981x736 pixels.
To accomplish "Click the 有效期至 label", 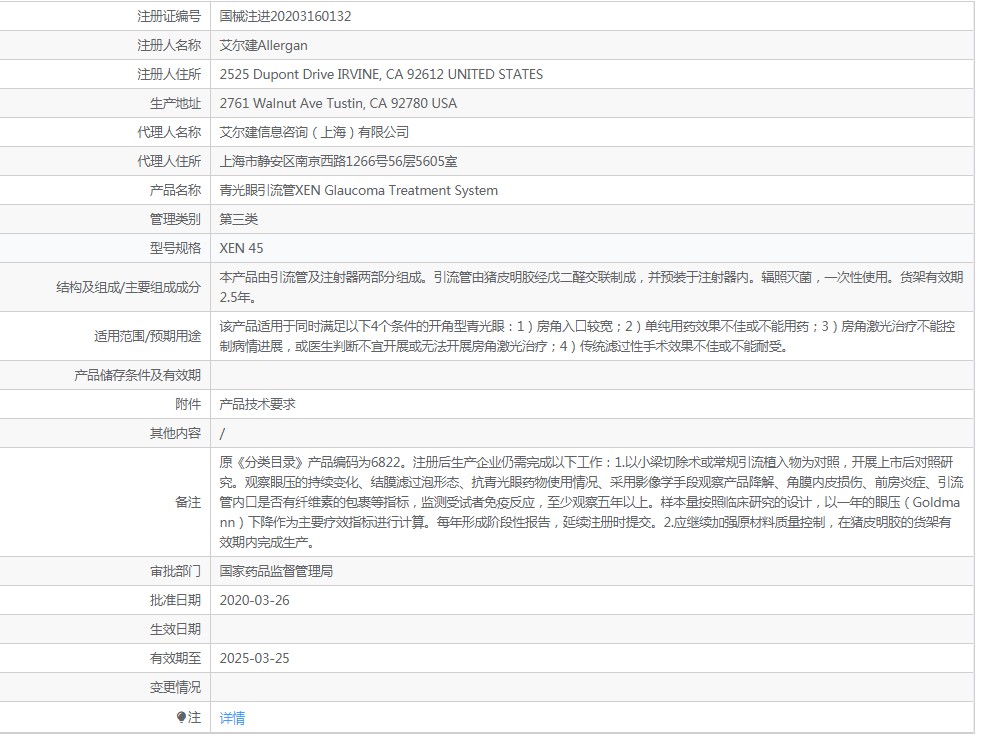I will click(x=175, y=658).
